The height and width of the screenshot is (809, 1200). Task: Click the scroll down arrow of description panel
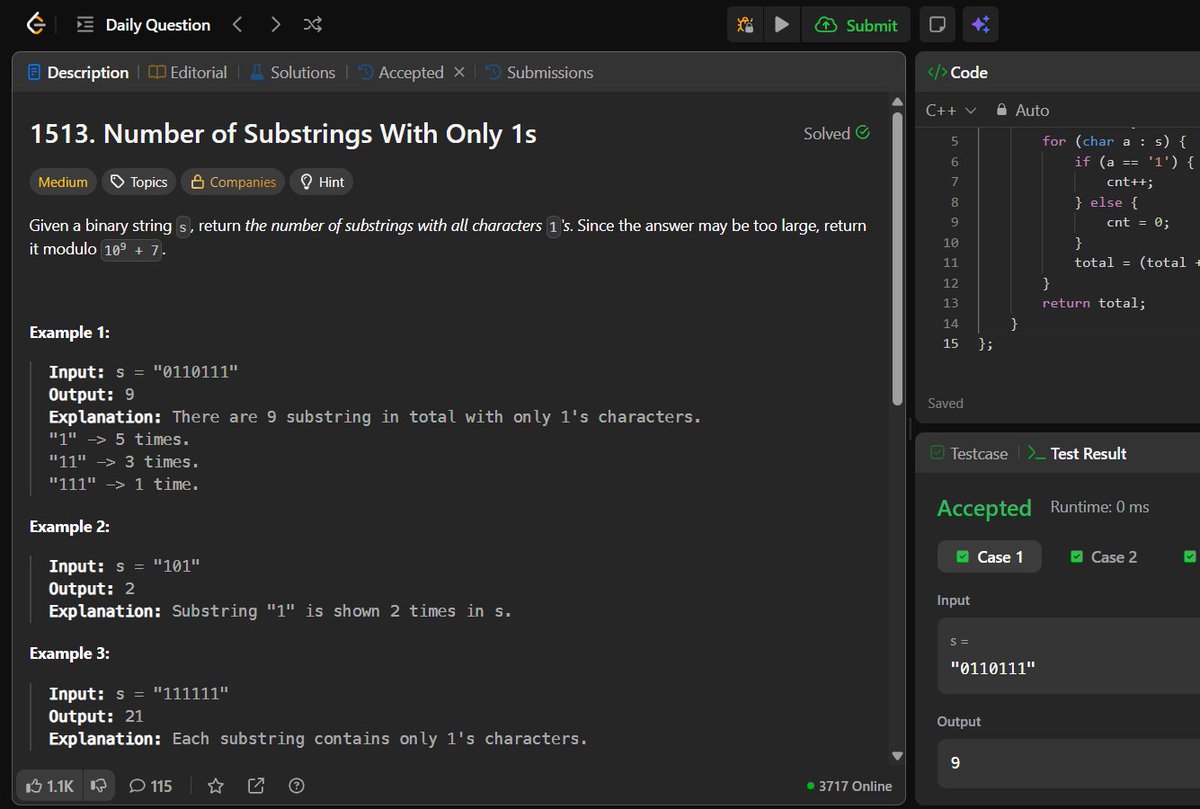point(897,755)
